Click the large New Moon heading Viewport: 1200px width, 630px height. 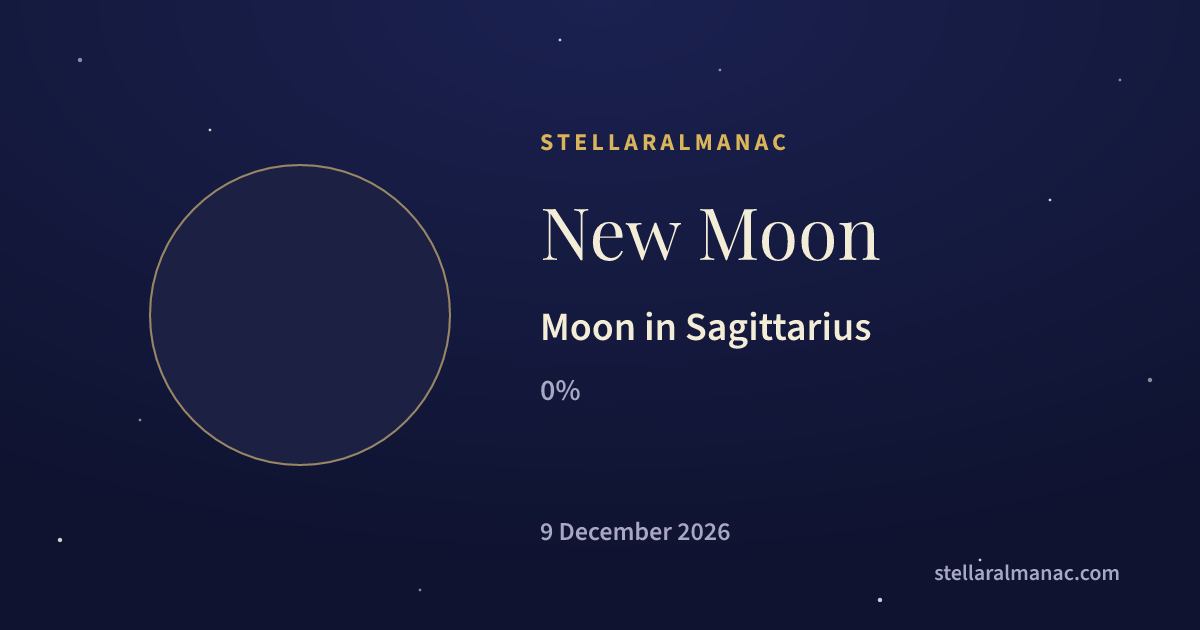710,235
